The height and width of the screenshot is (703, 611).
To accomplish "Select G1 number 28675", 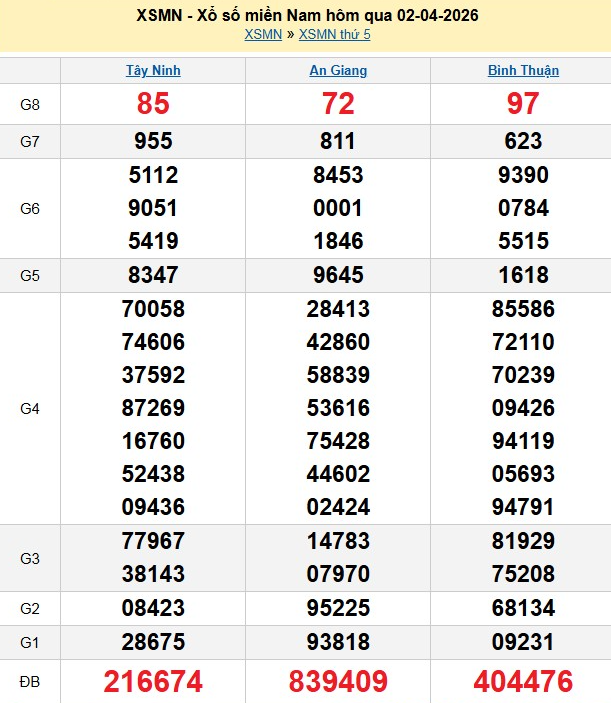I will click(153, 642).
